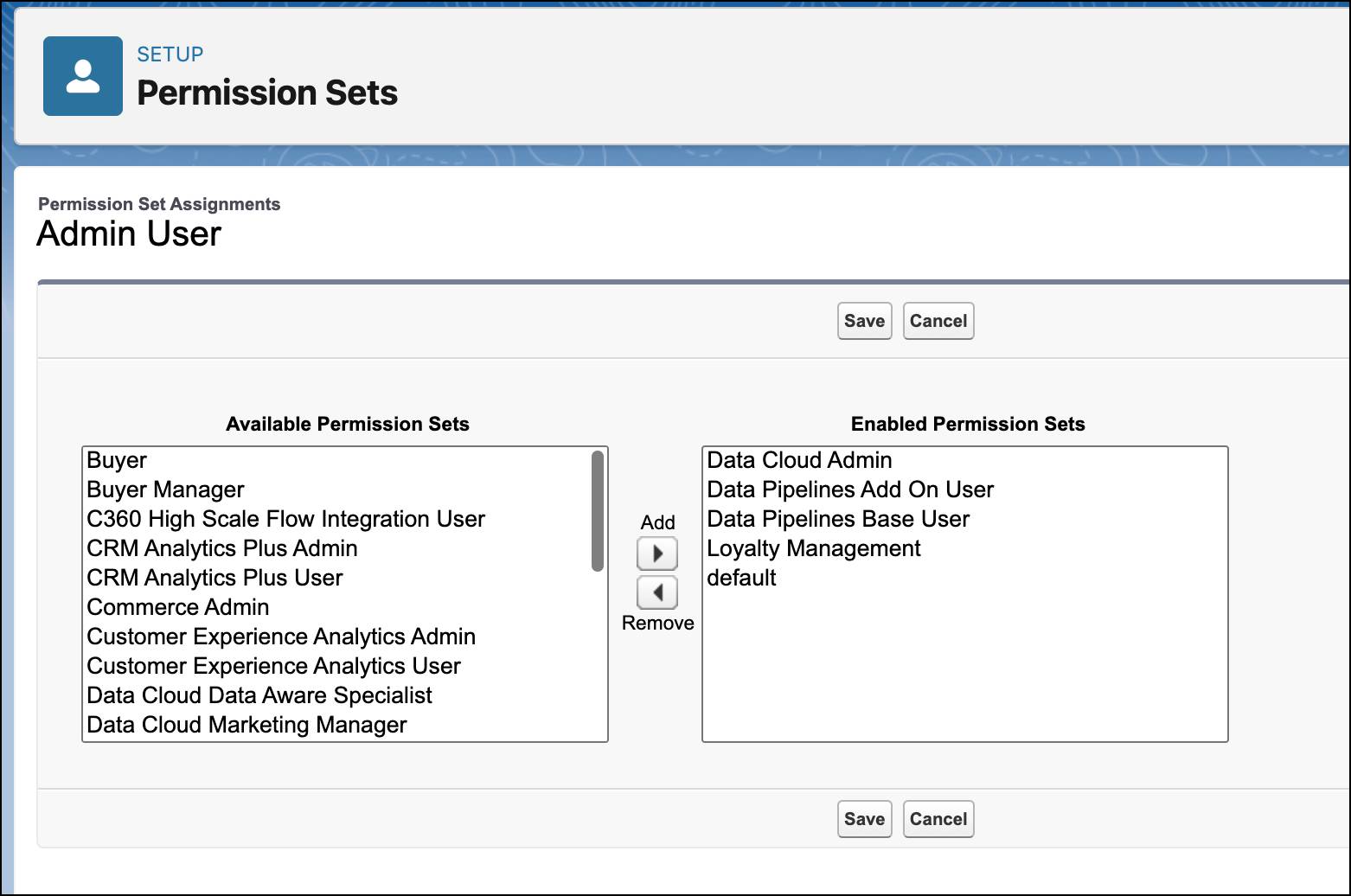Click the Add right-arrow button

point(657,554)
